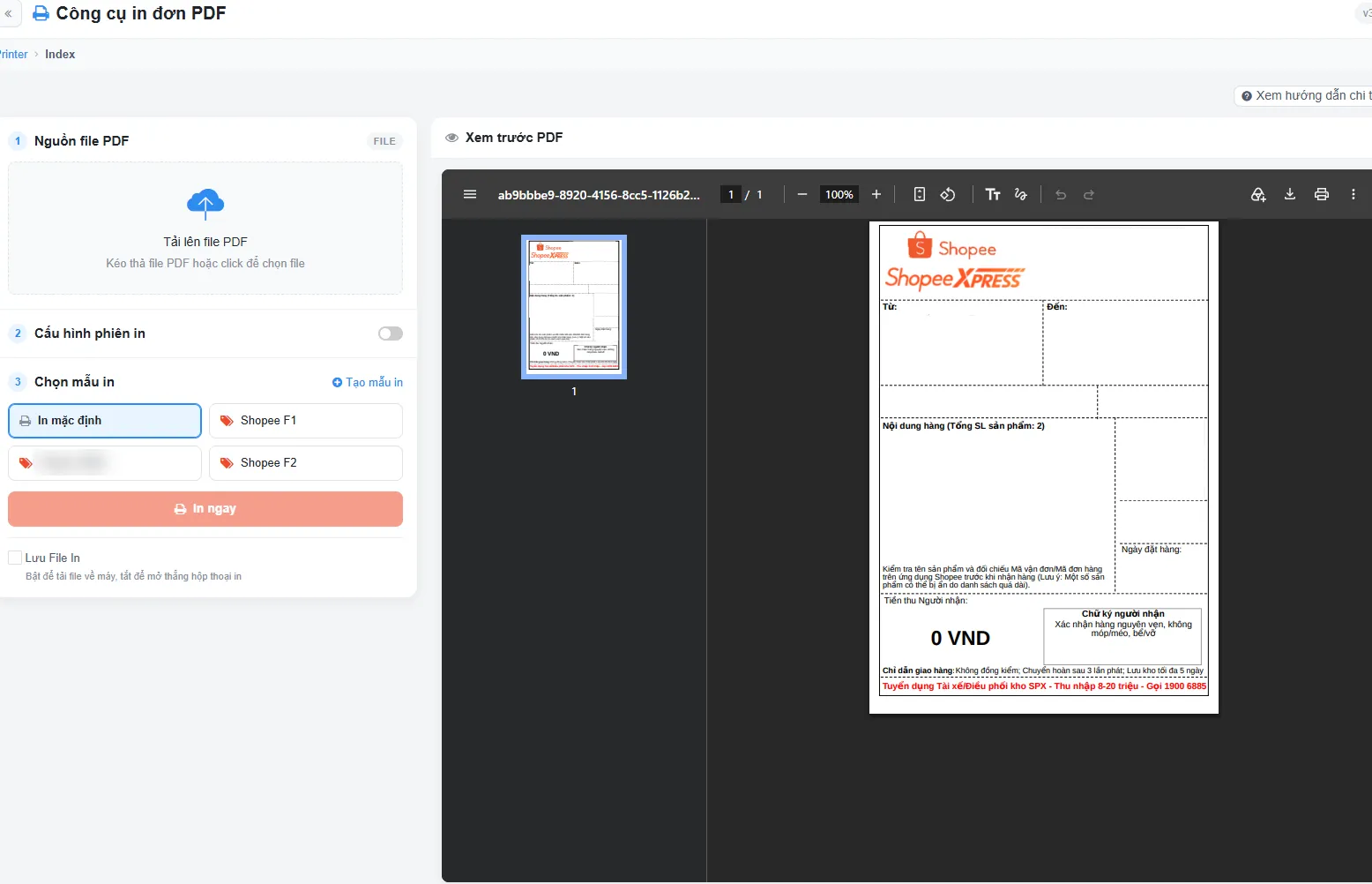Click the eye icon beside Xem trước PDF
Image resolution: width=1372 pixels, height=884 pixels.
pyautogui.click(x=451, y=138)
